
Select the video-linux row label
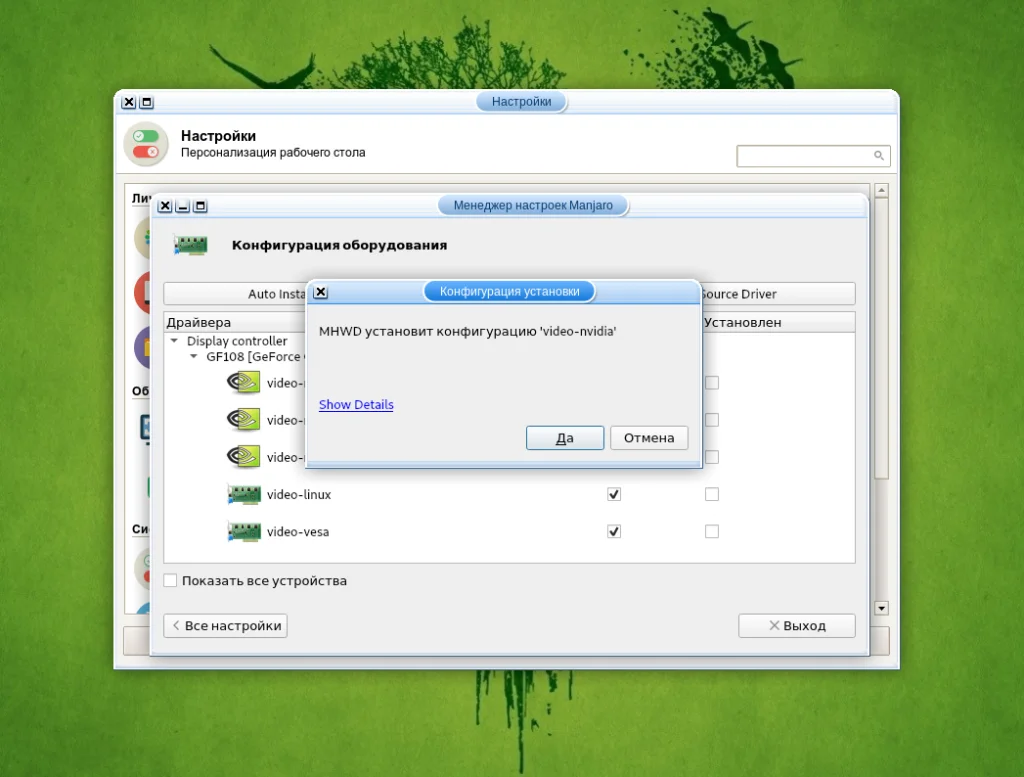point(299,494)
